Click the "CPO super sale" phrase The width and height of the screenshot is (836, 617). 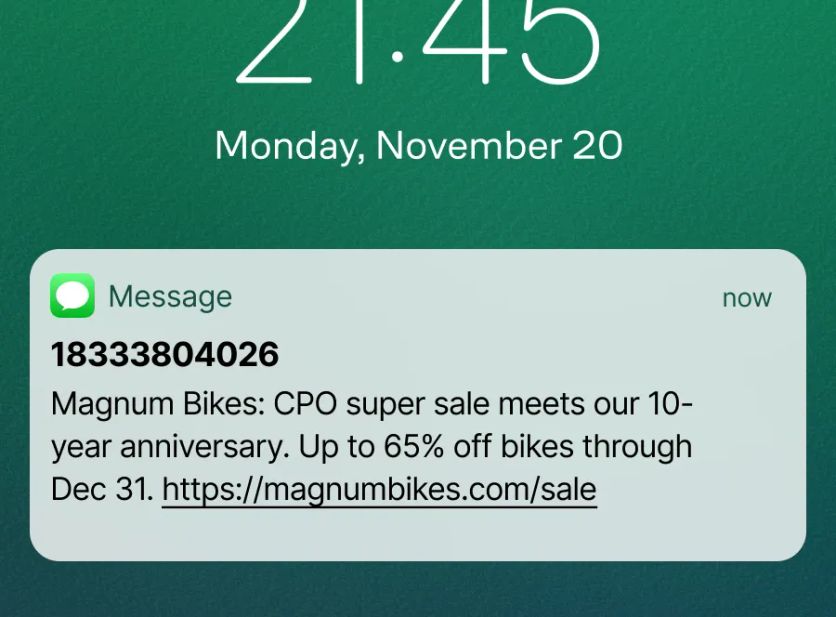[381, 404]
